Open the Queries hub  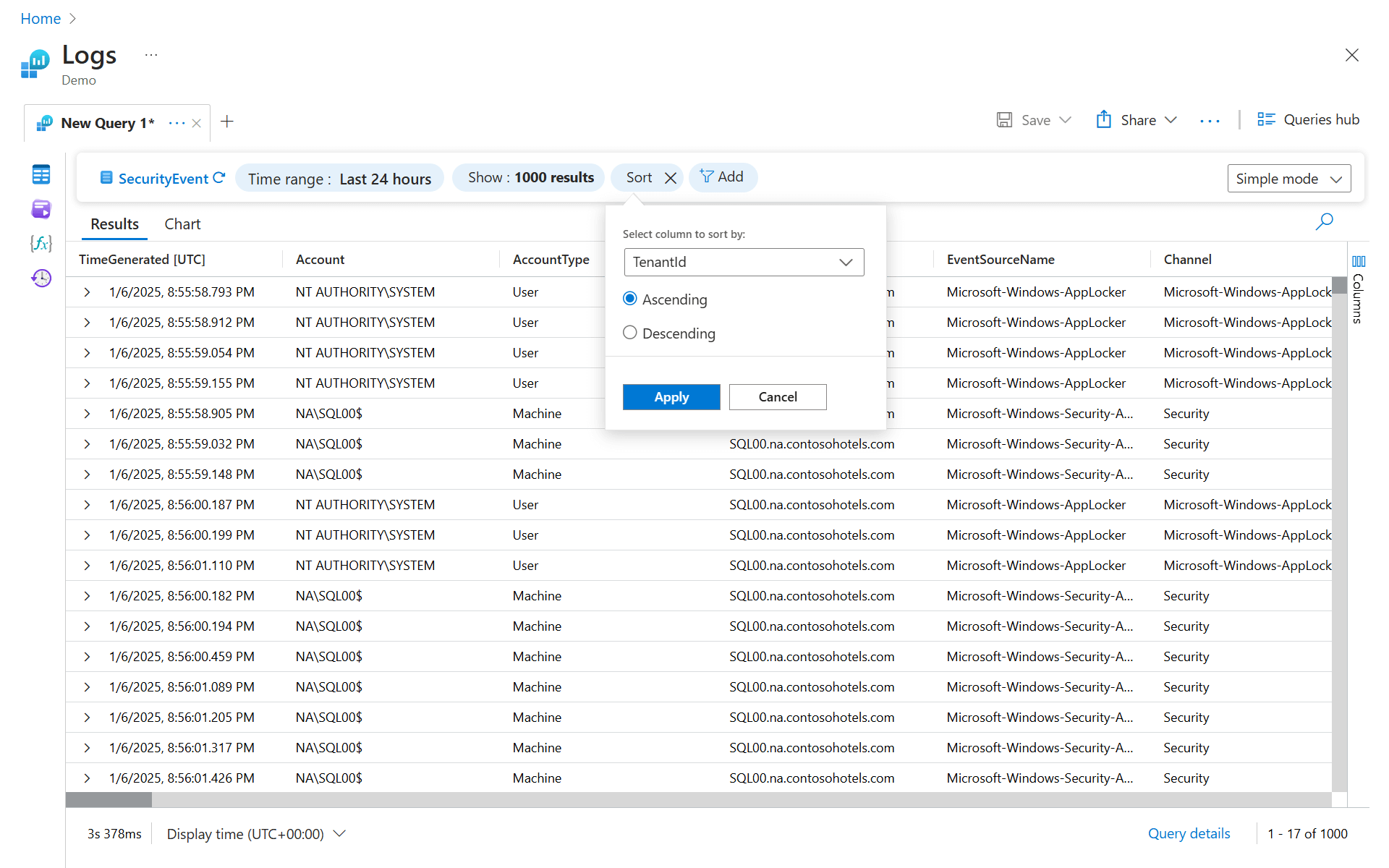[x=1308, y=120]
